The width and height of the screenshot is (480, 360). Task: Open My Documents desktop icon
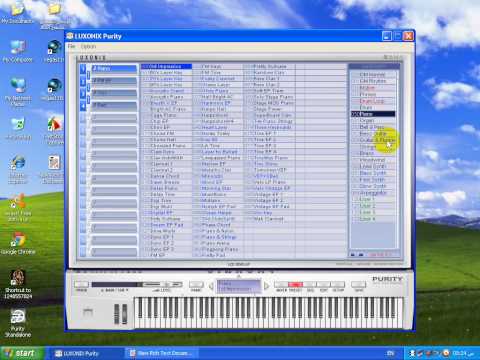pyautogui.click(x=17, y=12)
